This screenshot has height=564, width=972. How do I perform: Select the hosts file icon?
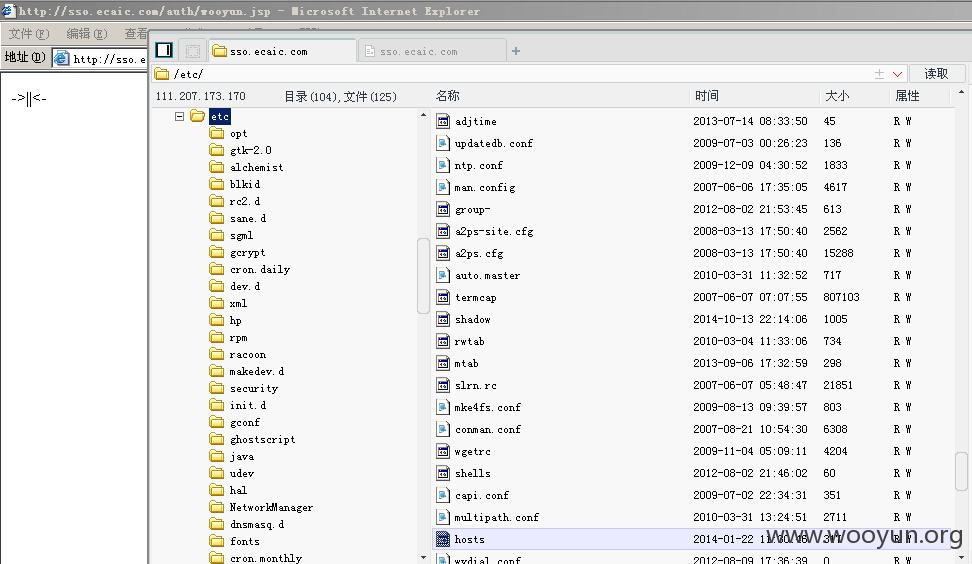coord(443,539)
